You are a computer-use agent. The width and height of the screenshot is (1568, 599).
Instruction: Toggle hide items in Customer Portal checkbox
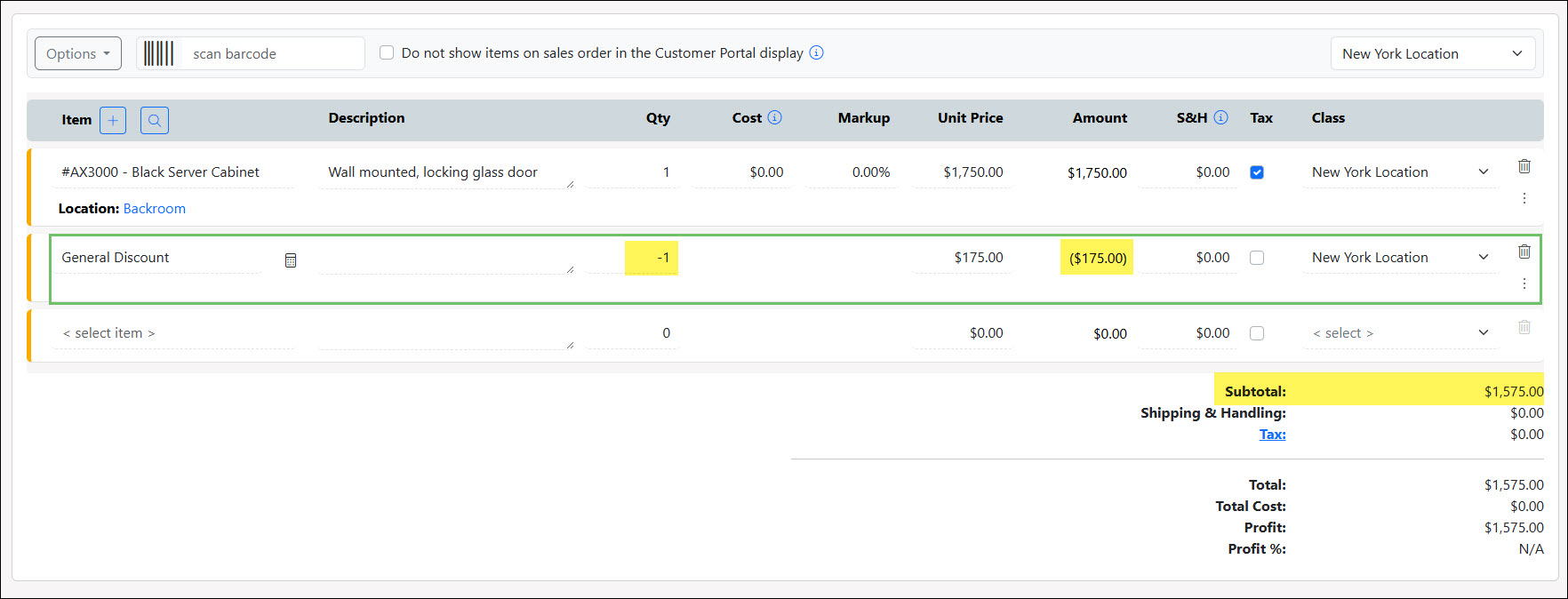click(387, 52)
